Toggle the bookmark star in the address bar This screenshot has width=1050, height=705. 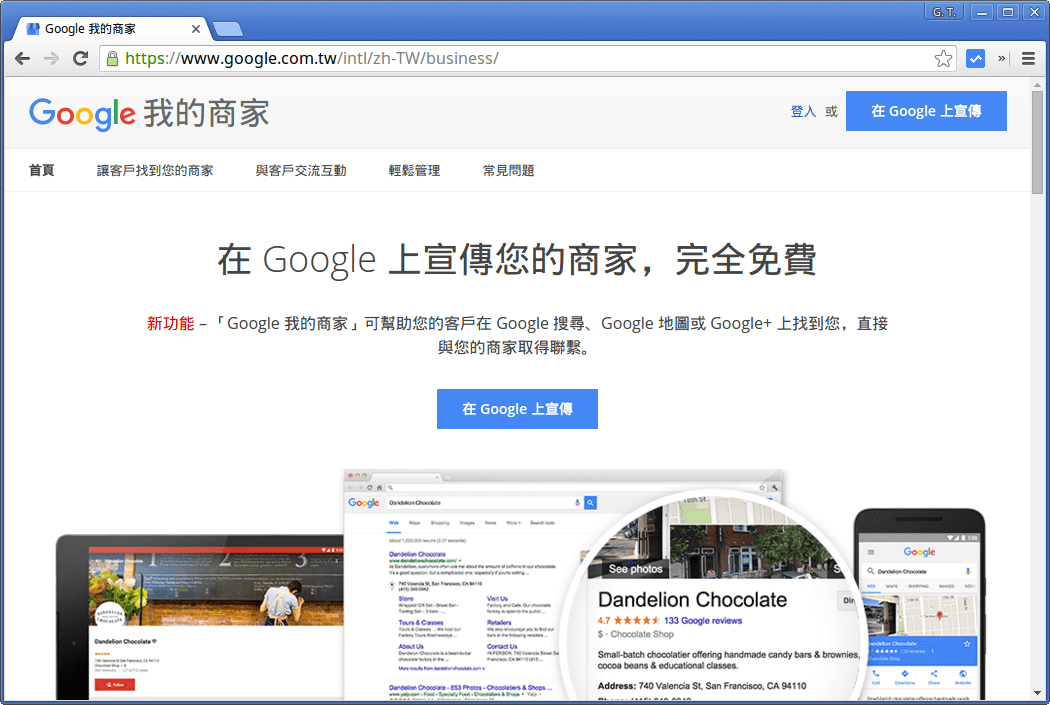pyautogui.click(x=943, y=58)
